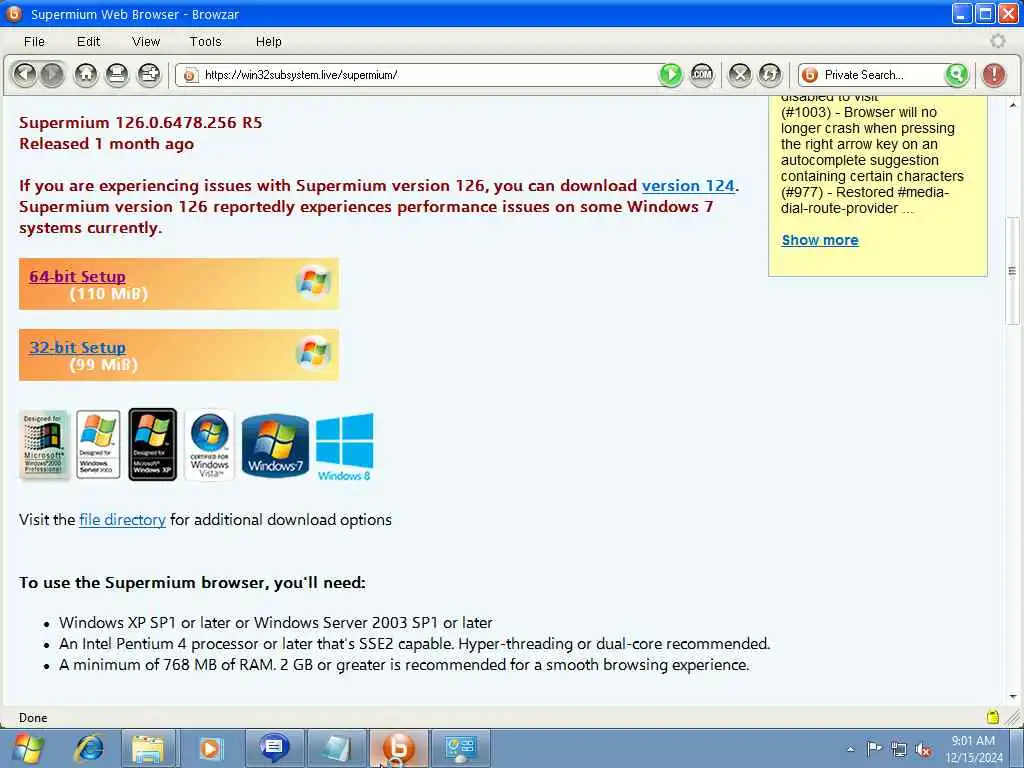Screen dimensions: 1024x768
Task: Open Windows Explorer folder in the taskbar
Action: click(x=148, y=748)
